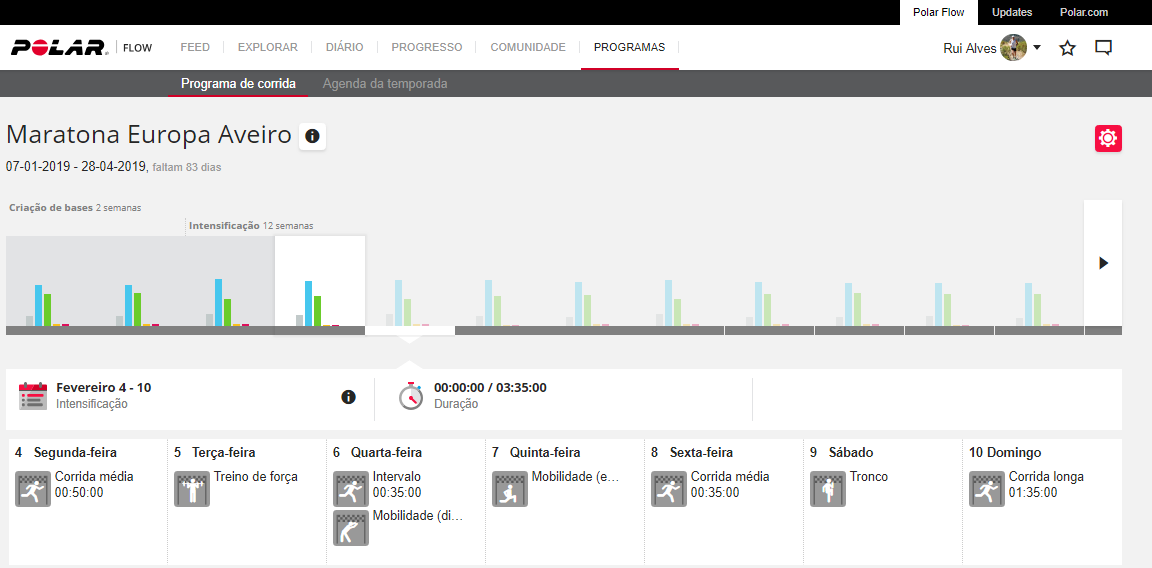Click the Polar logo
Screen dimensions: 1152x568
pos(59,47)
